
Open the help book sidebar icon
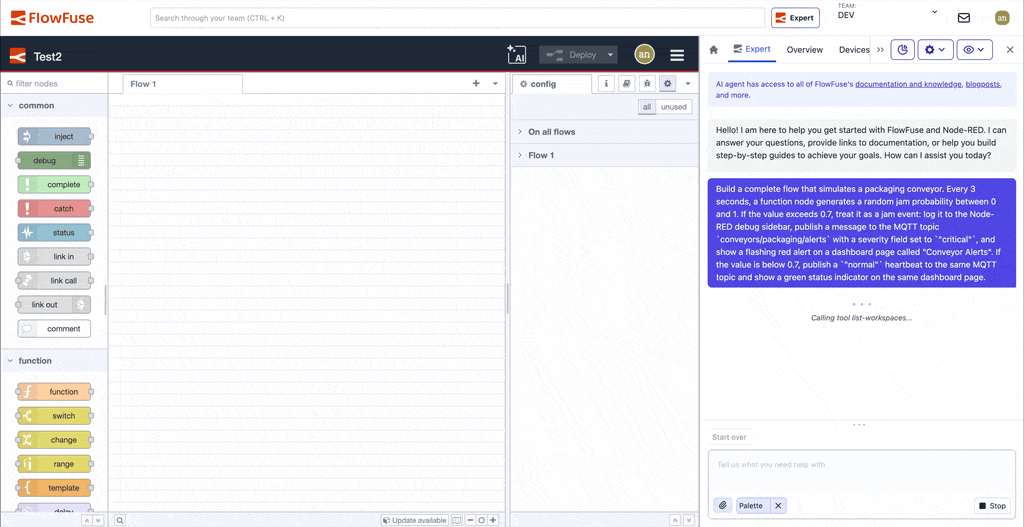tap(627, 84)
